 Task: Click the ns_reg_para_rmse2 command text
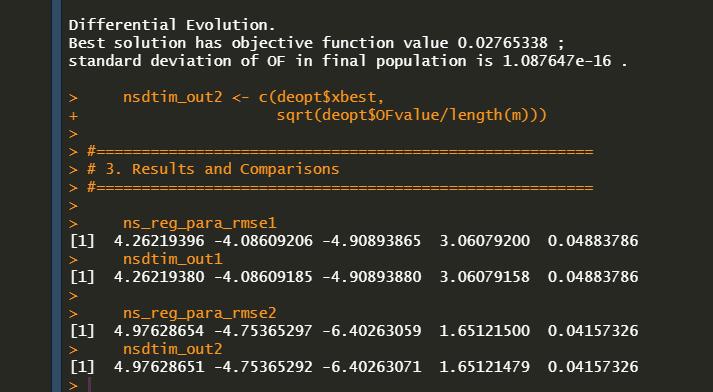point(200,313)
